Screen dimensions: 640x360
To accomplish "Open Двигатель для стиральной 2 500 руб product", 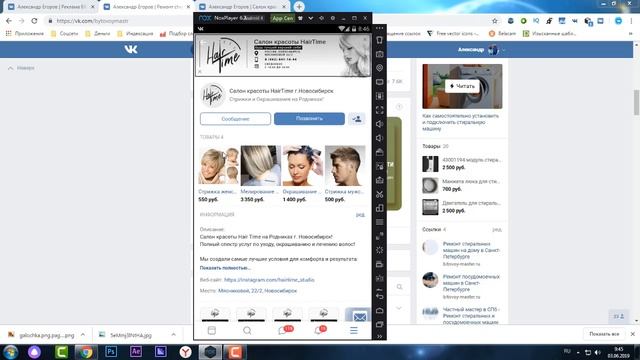I will click(462, 207).
